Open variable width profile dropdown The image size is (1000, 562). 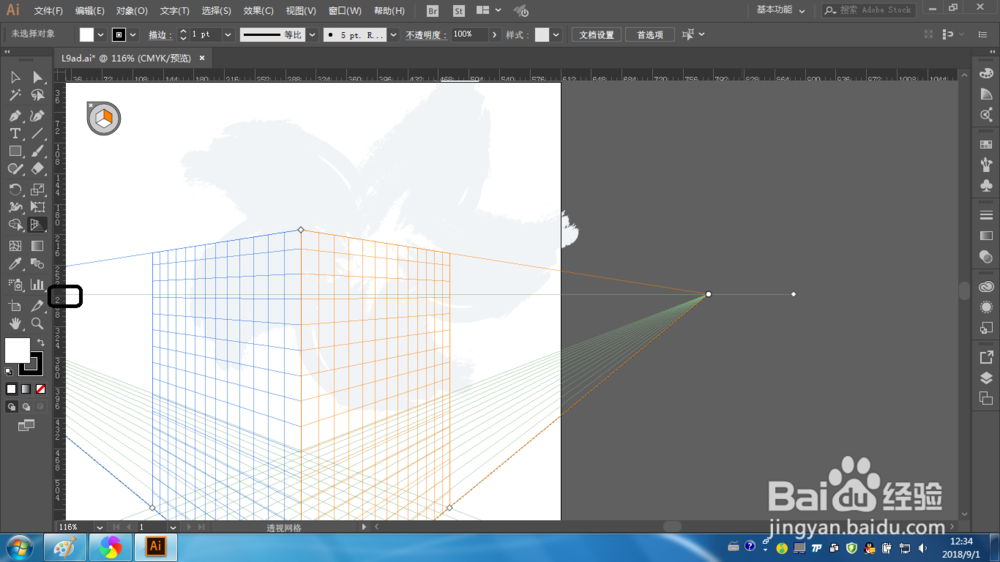[x=312, y=35]
